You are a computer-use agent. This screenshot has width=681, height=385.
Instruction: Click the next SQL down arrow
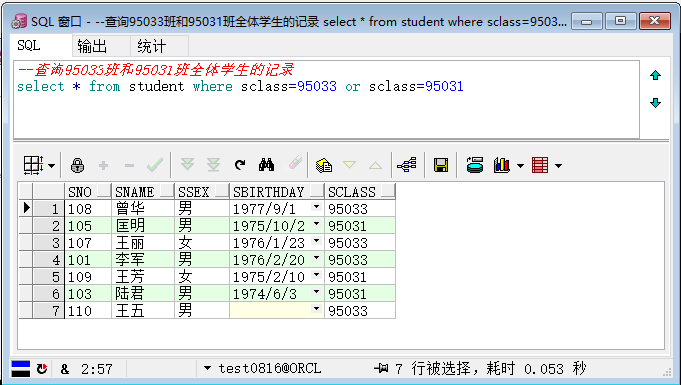point(655,103)
